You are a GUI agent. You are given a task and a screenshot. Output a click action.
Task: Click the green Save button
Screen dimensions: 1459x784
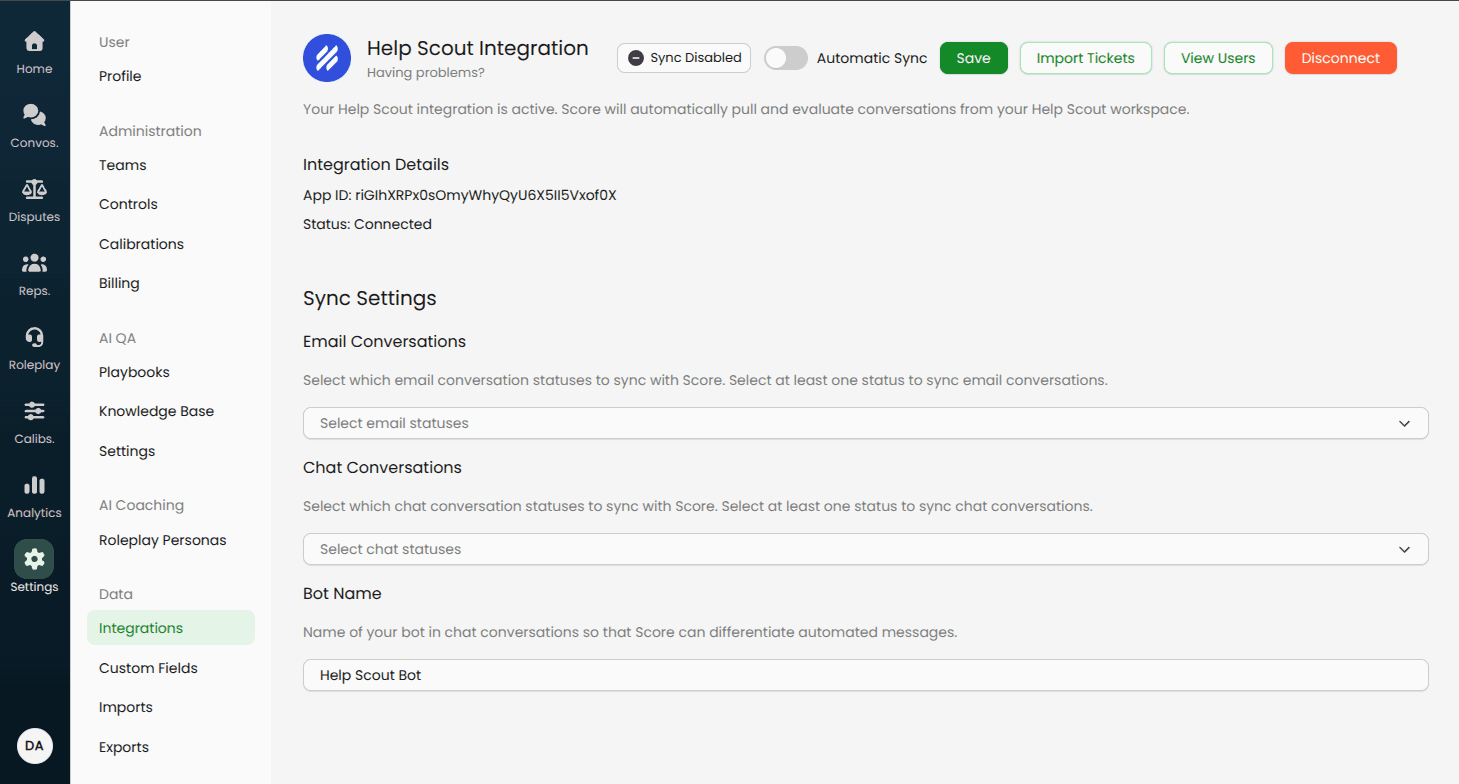[x=973, y=58]
